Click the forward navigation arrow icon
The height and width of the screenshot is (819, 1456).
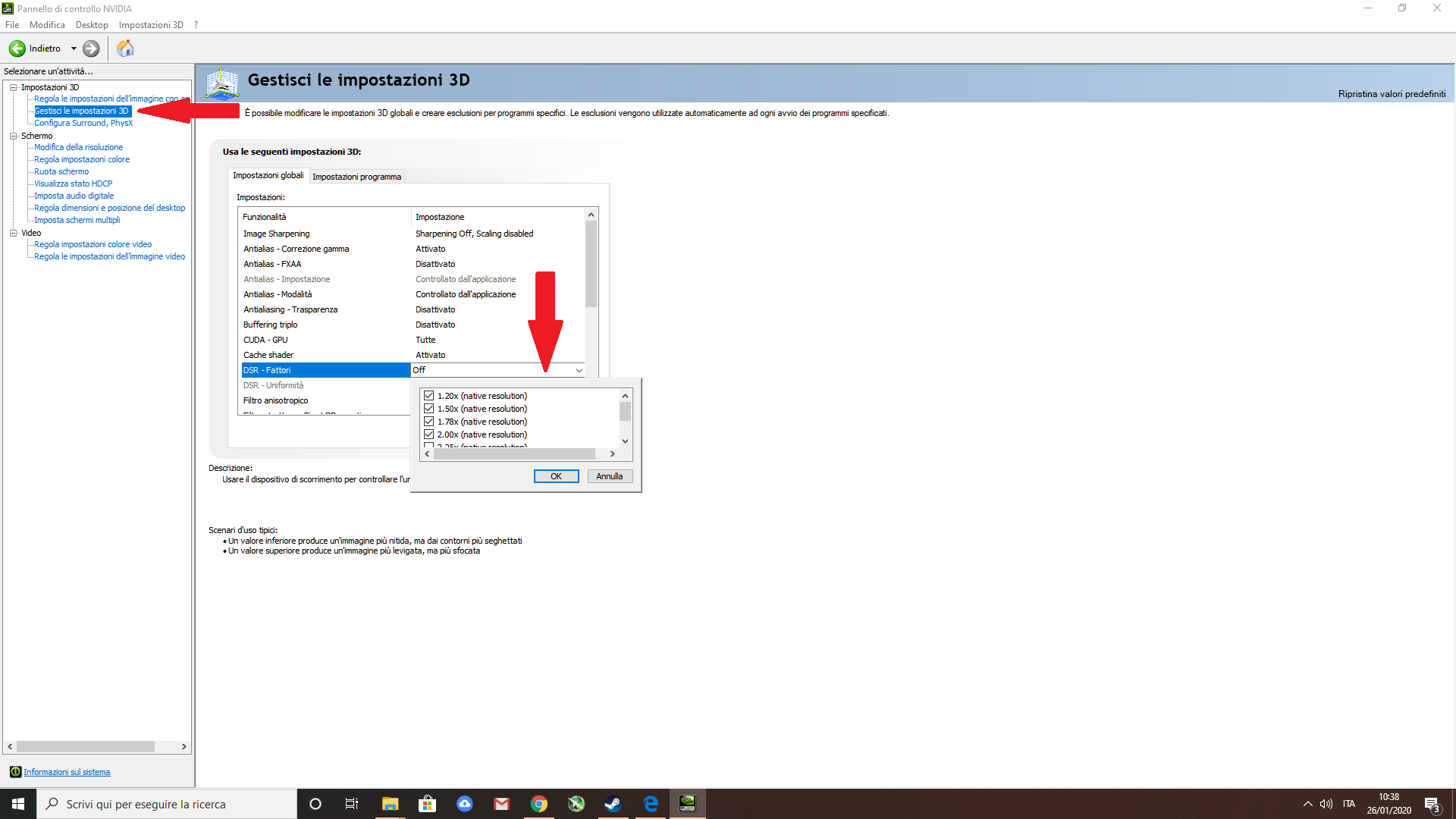coord(91,49)
